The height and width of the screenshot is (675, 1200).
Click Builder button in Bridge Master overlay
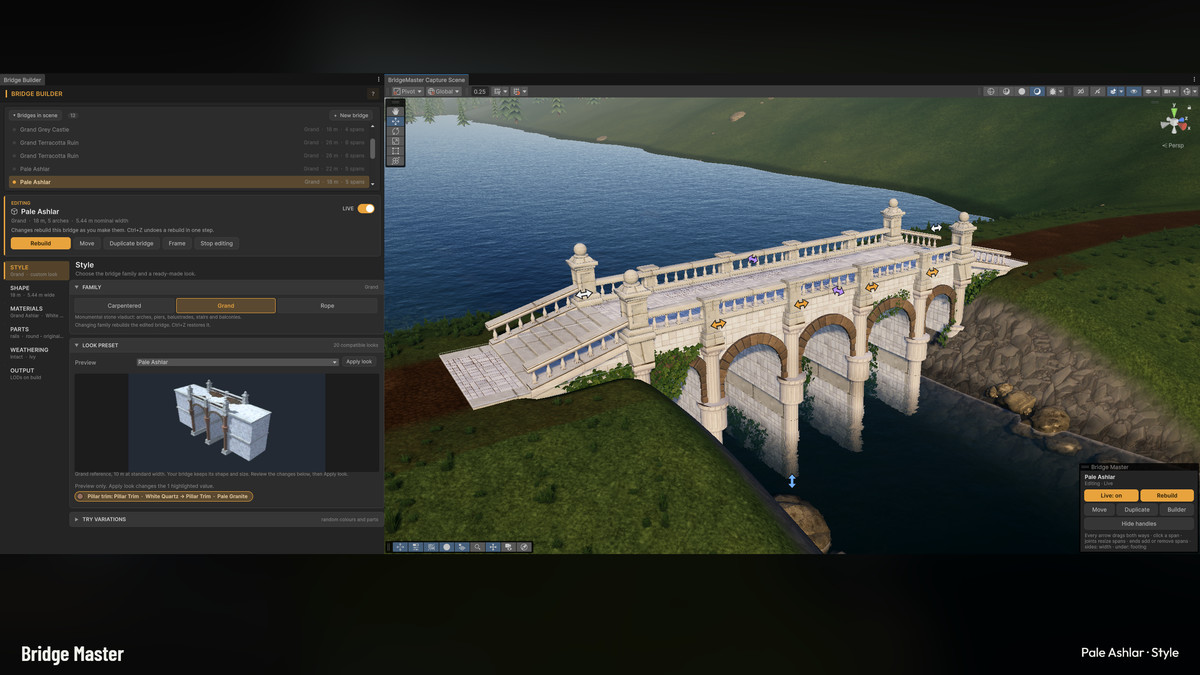click(1177, 510)
